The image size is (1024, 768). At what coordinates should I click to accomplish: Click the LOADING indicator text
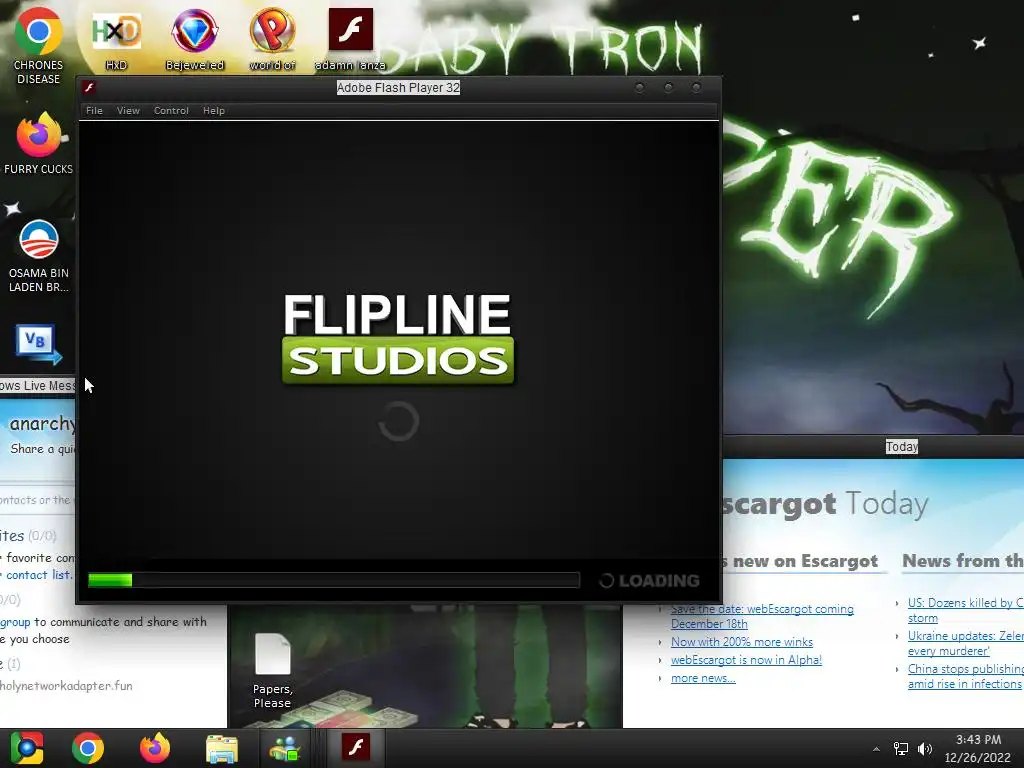coord(658,581)
